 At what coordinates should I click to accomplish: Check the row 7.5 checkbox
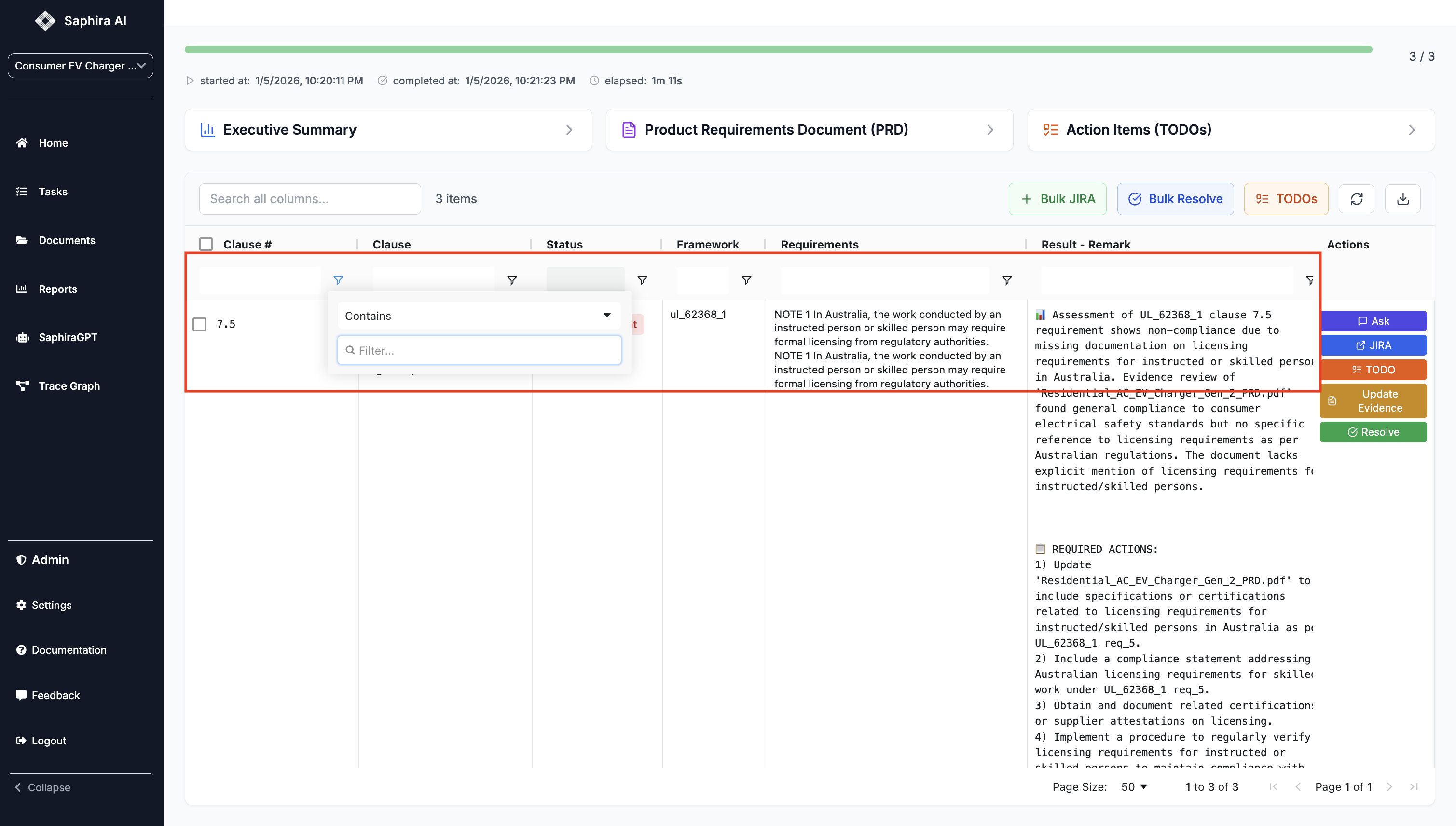[x=200, y=324]
